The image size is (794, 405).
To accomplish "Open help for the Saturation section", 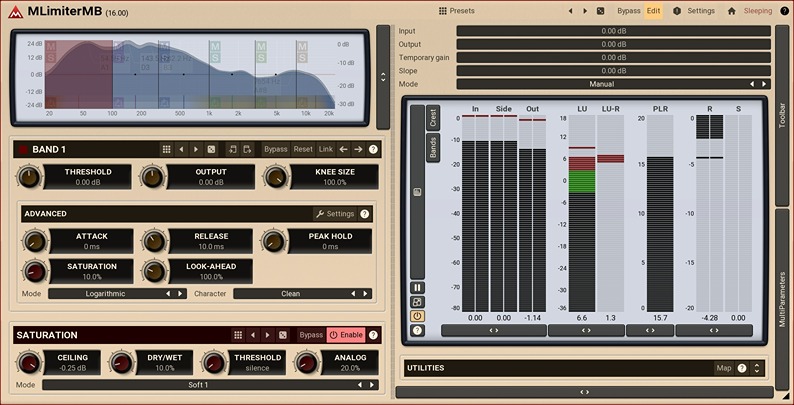I will coord(373,335).
